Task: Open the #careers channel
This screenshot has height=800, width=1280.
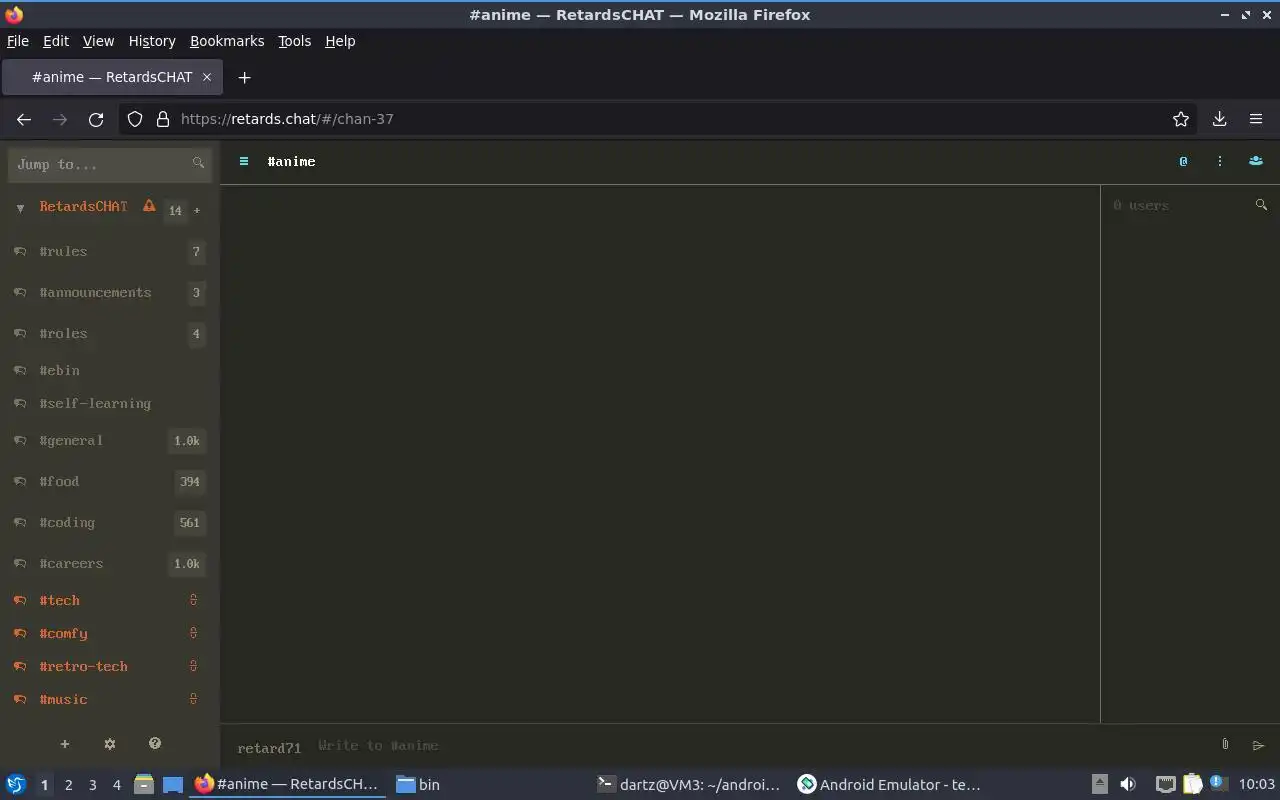Action: tap(110, 563)
